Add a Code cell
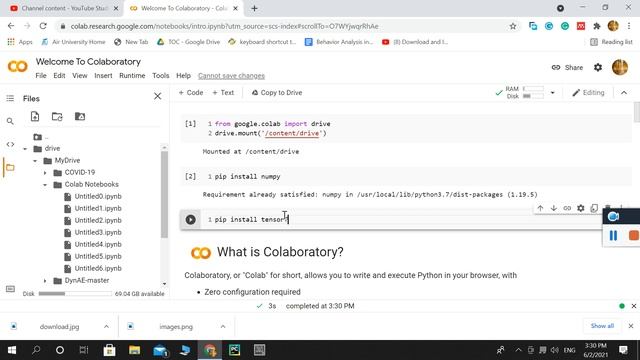 pos(191,93)
